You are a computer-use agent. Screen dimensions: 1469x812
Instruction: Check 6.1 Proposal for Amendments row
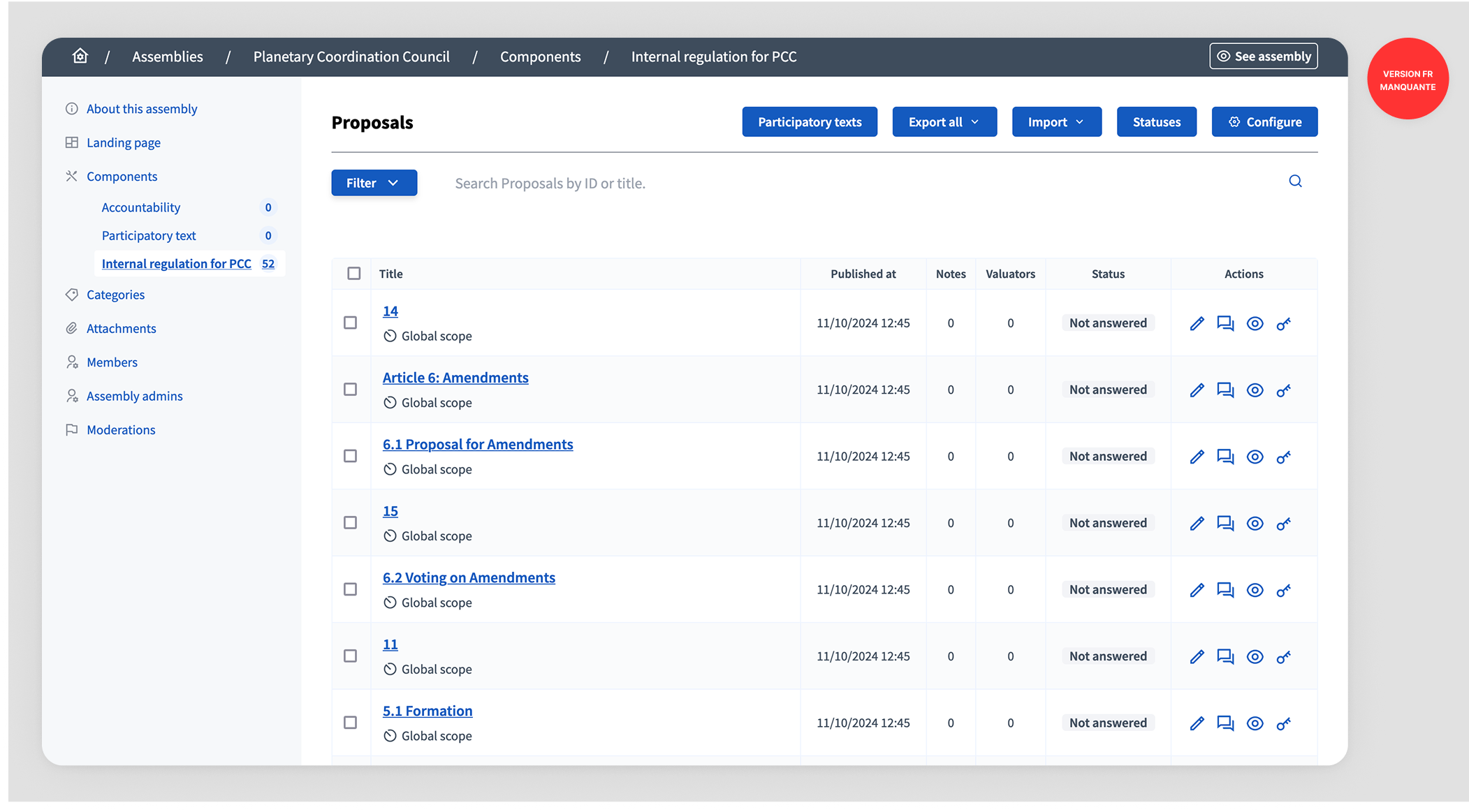(351, 456)
